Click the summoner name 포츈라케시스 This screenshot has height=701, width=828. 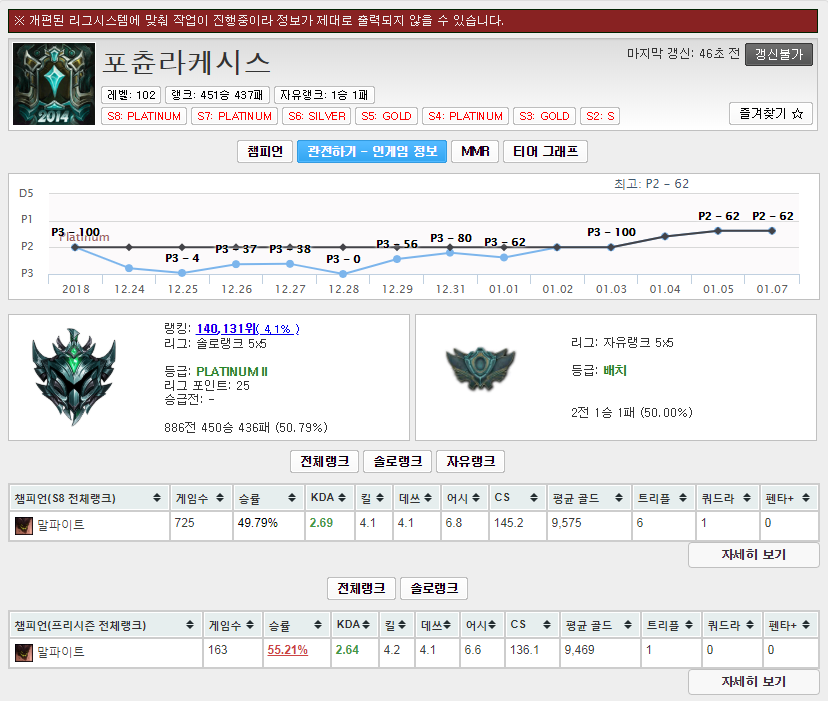tap(186, 63)
